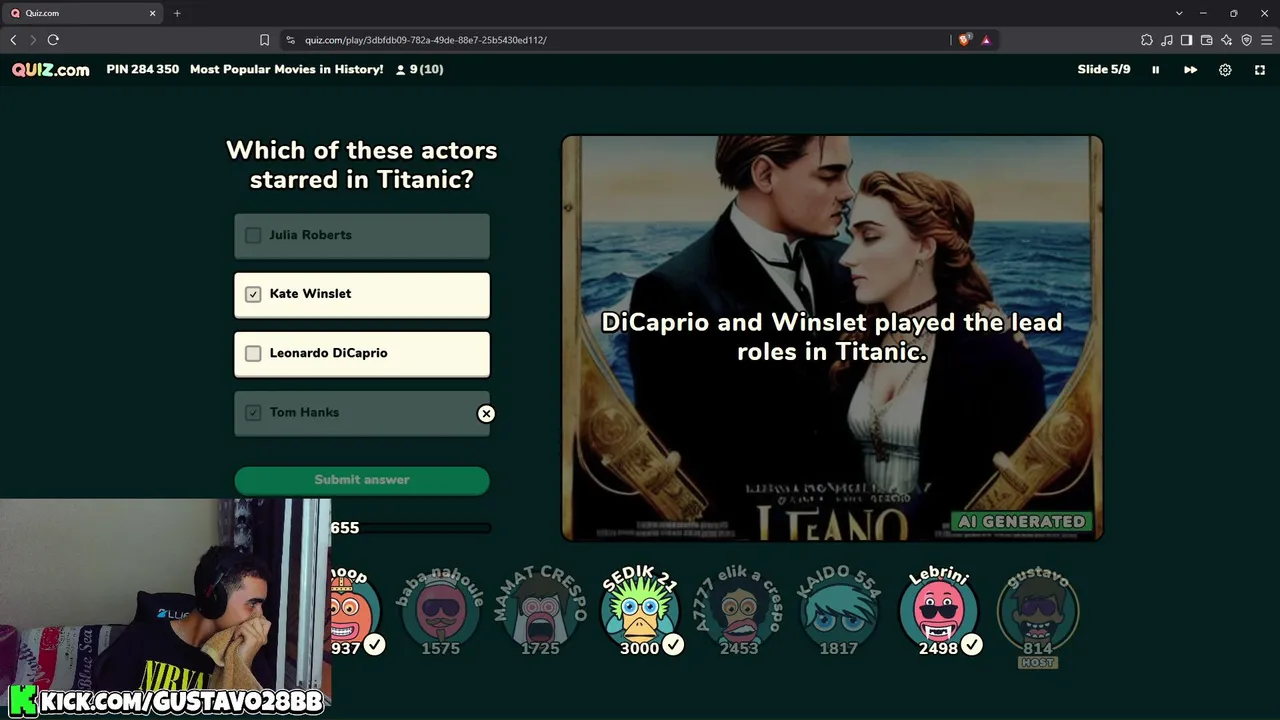This screenshot has height=720, width=1280.
Task: Click the Julia Roberts answer label
Action: 310,235
